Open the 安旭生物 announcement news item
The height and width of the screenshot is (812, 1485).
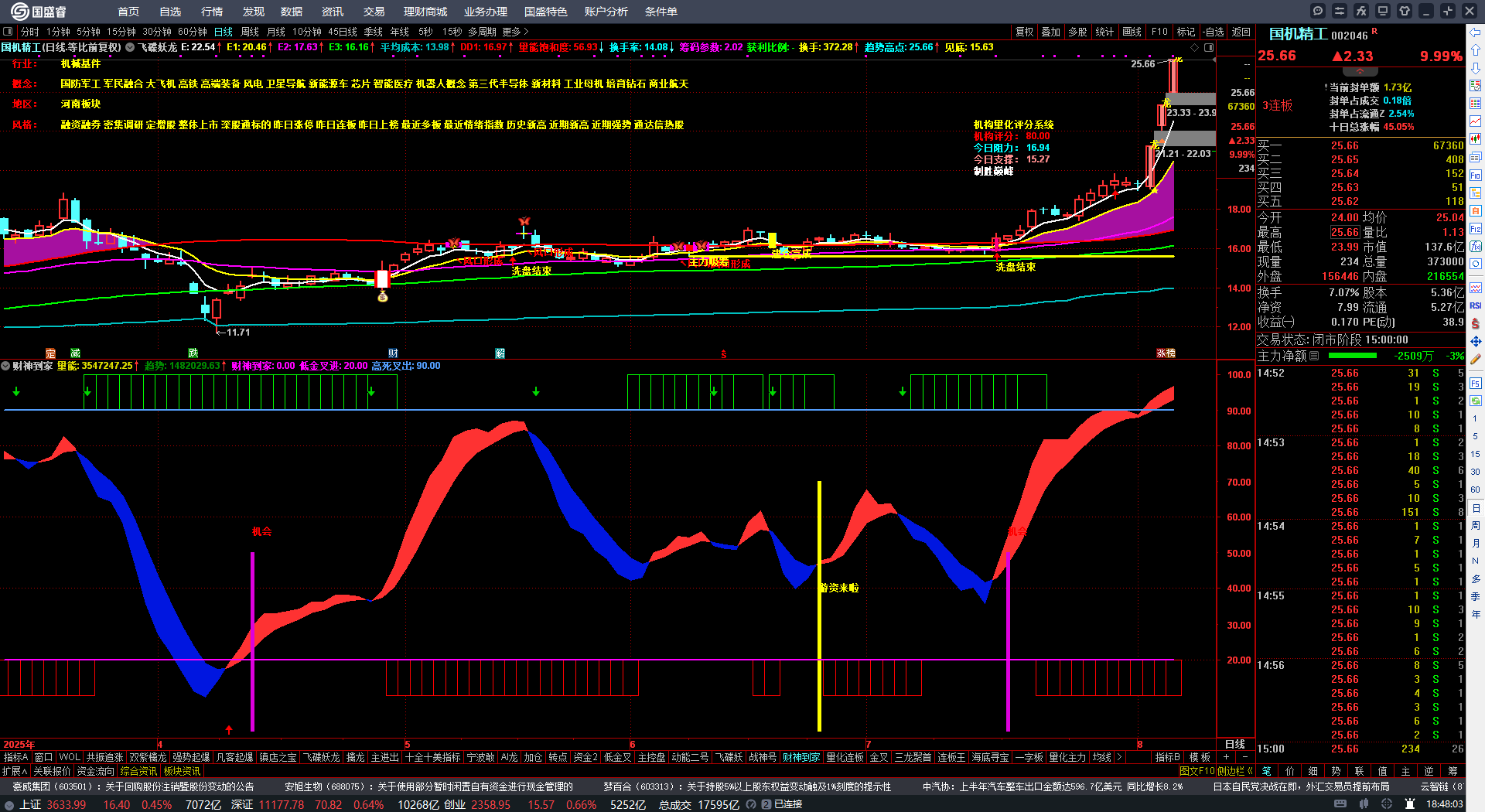pos(429,786)
